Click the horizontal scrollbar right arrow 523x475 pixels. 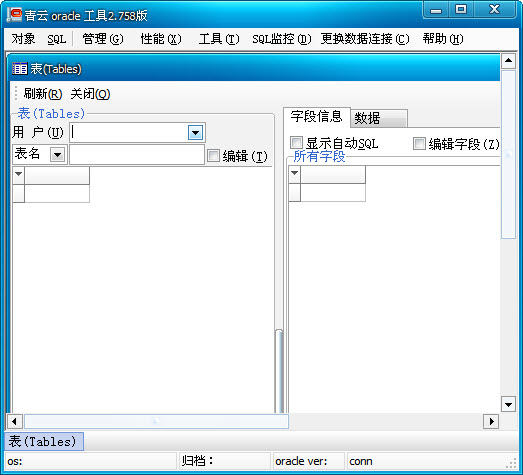[x=491, y=421]
